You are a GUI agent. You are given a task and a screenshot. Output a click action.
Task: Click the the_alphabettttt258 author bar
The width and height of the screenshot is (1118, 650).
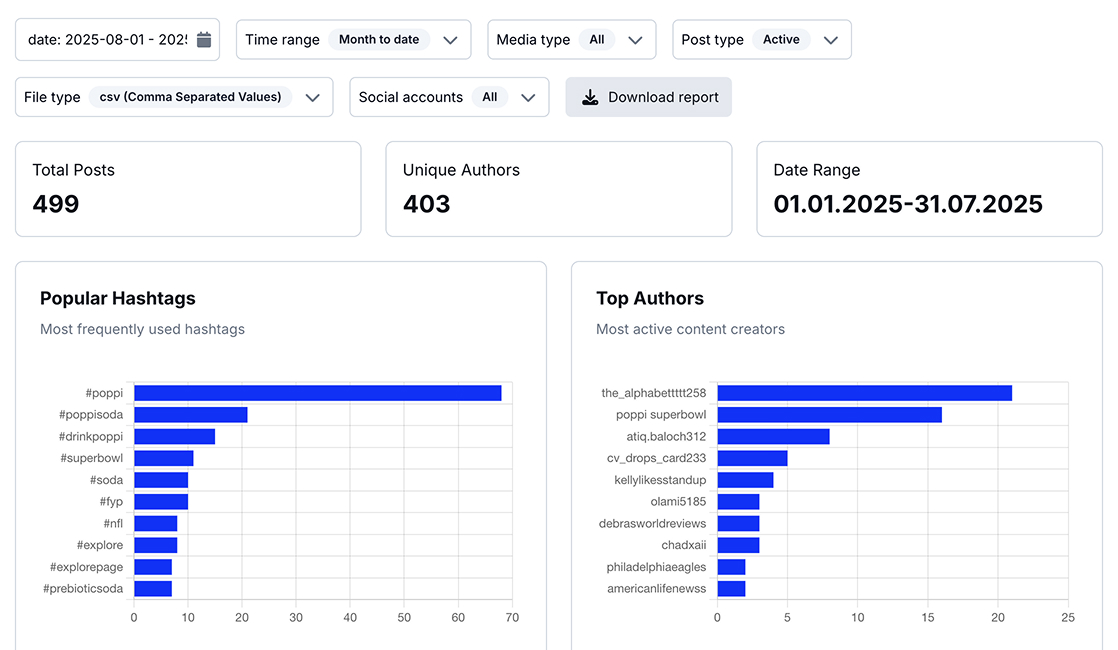click(x=864, y=393)
